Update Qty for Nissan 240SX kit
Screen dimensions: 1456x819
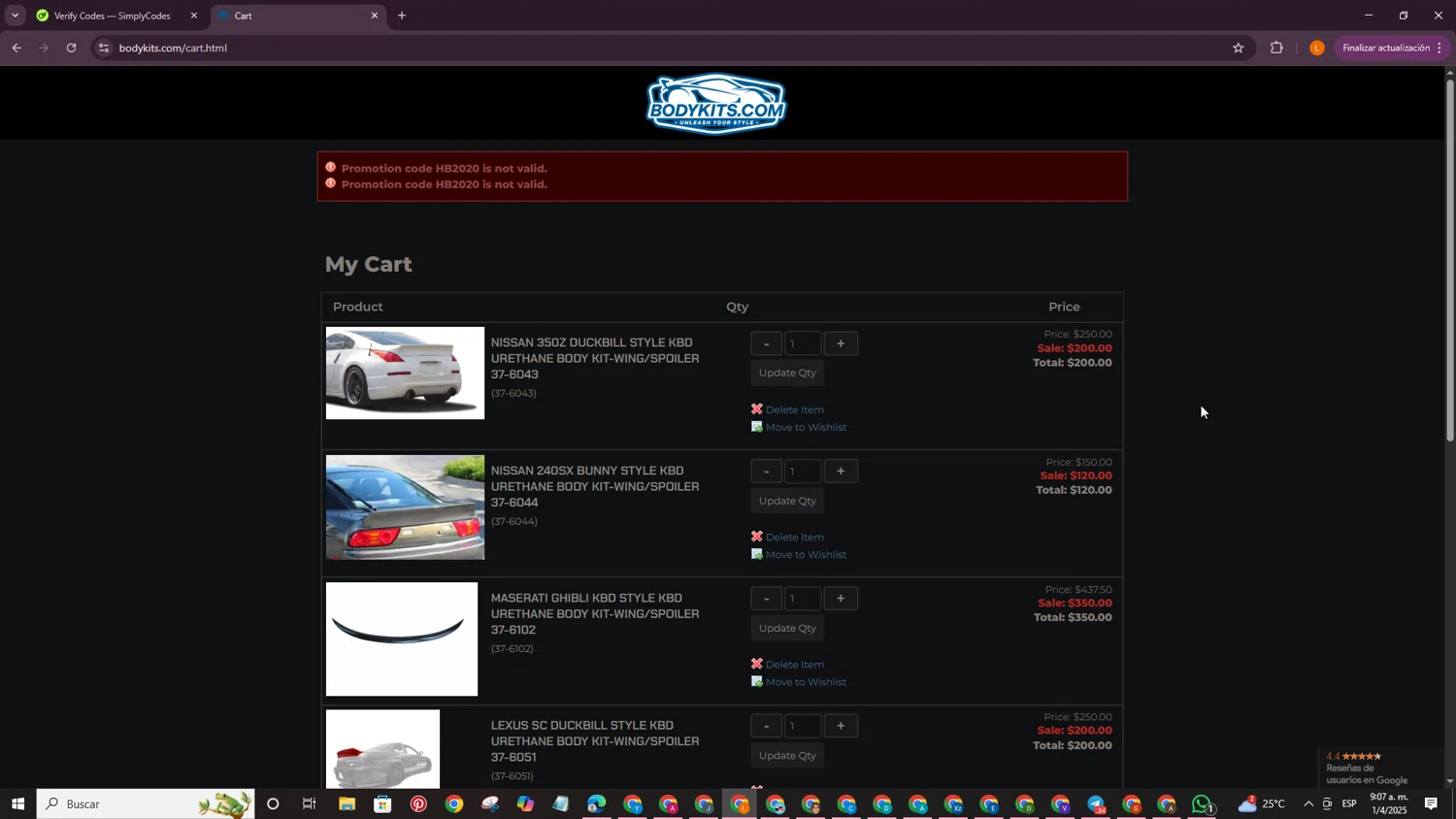point(787,501)
